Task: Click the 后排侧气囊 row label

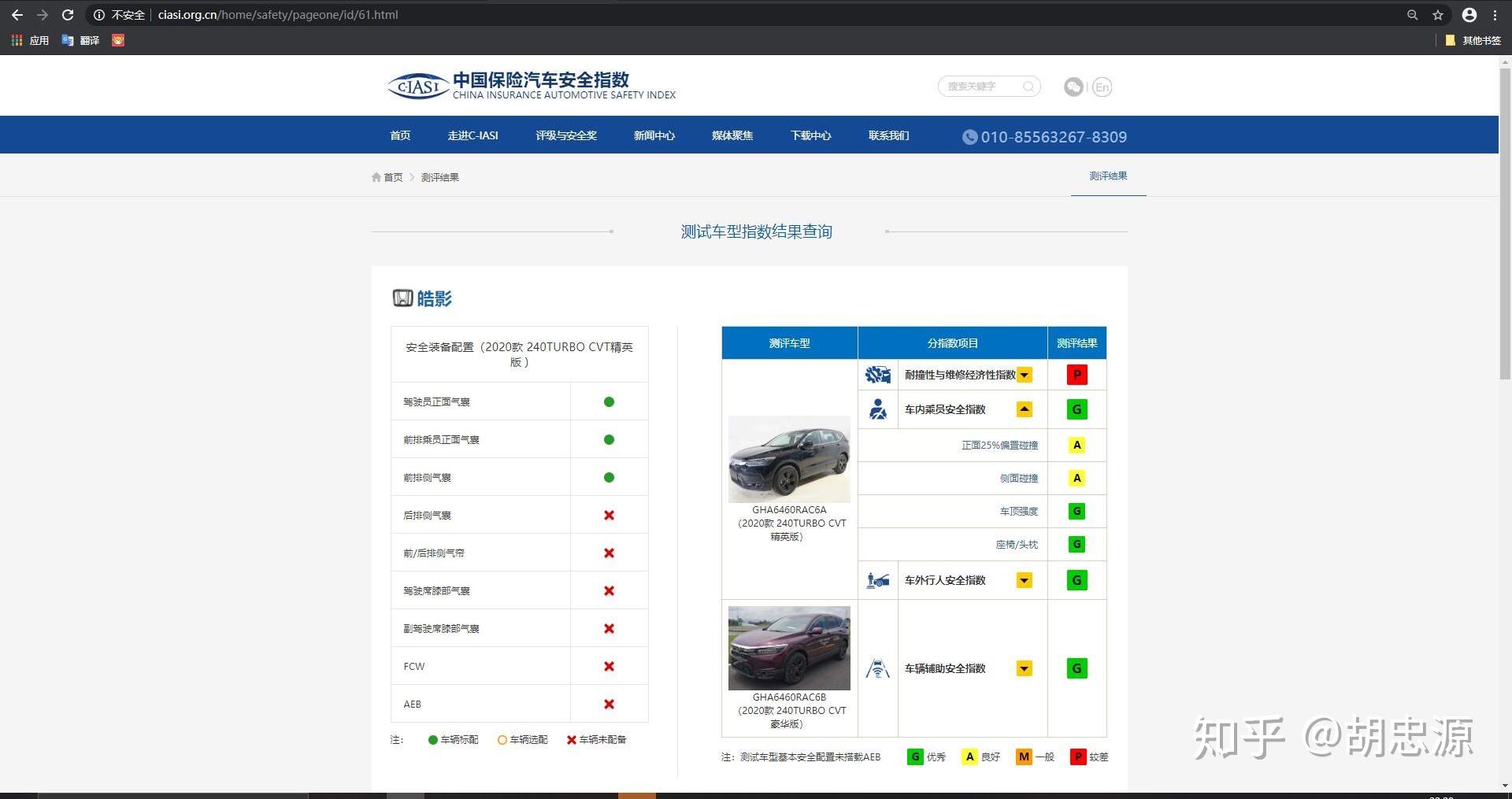Action: pos(427,515)
